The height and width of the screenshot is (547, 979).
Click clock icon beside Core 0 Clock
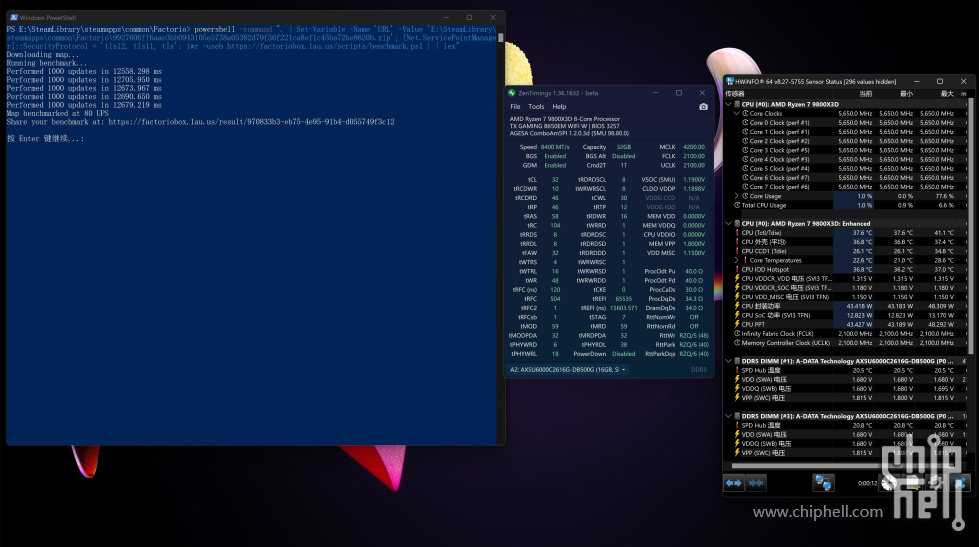point(745,122)
